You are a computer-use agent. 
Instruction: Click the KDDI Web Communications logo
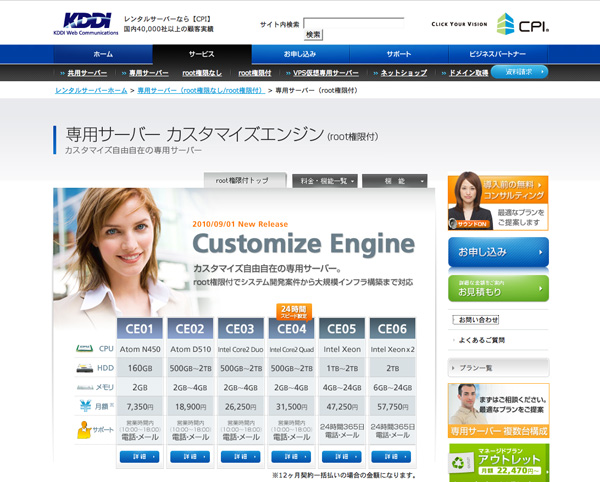(x=86, y=24)
